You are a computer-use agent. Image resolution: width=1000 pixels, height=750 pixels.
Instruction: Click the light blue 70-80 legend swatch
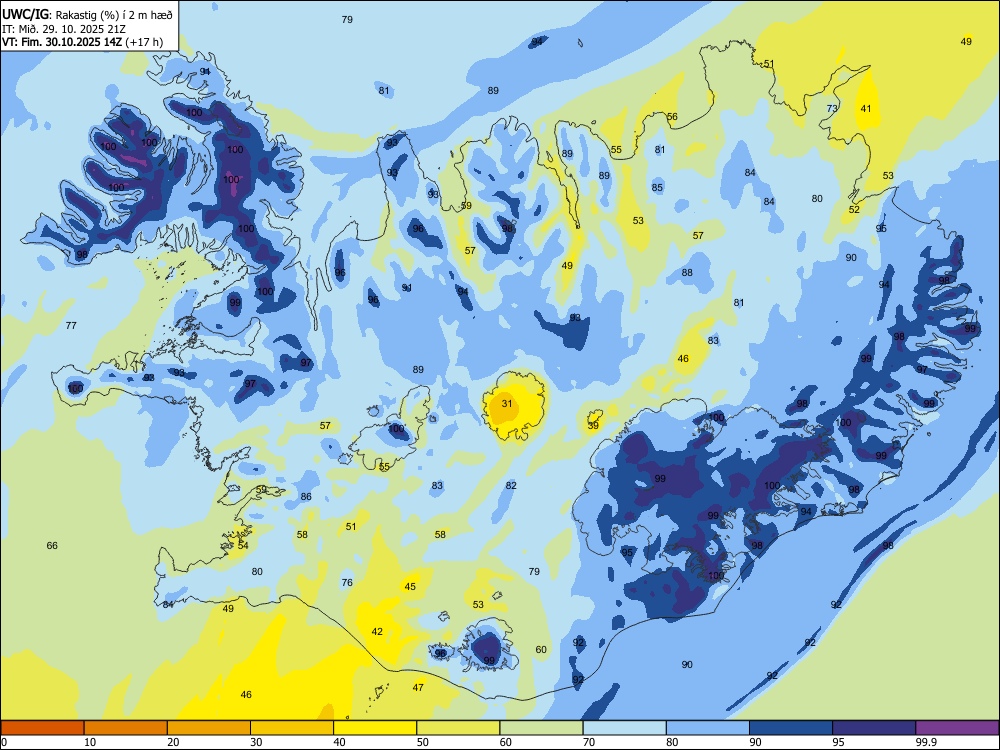[x=624, y=728]
